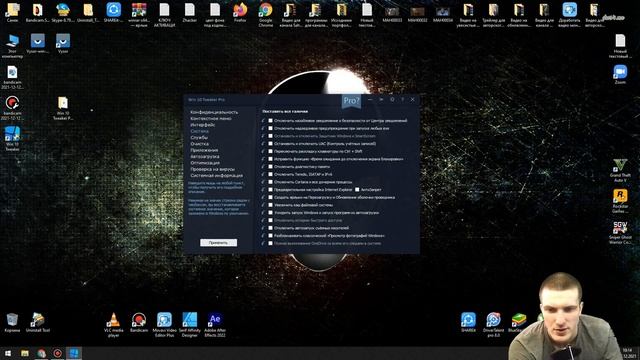Check disable autorun of removable drives
Image resolution: width=640 pixels, height=360 pixels.
(270, 228)
